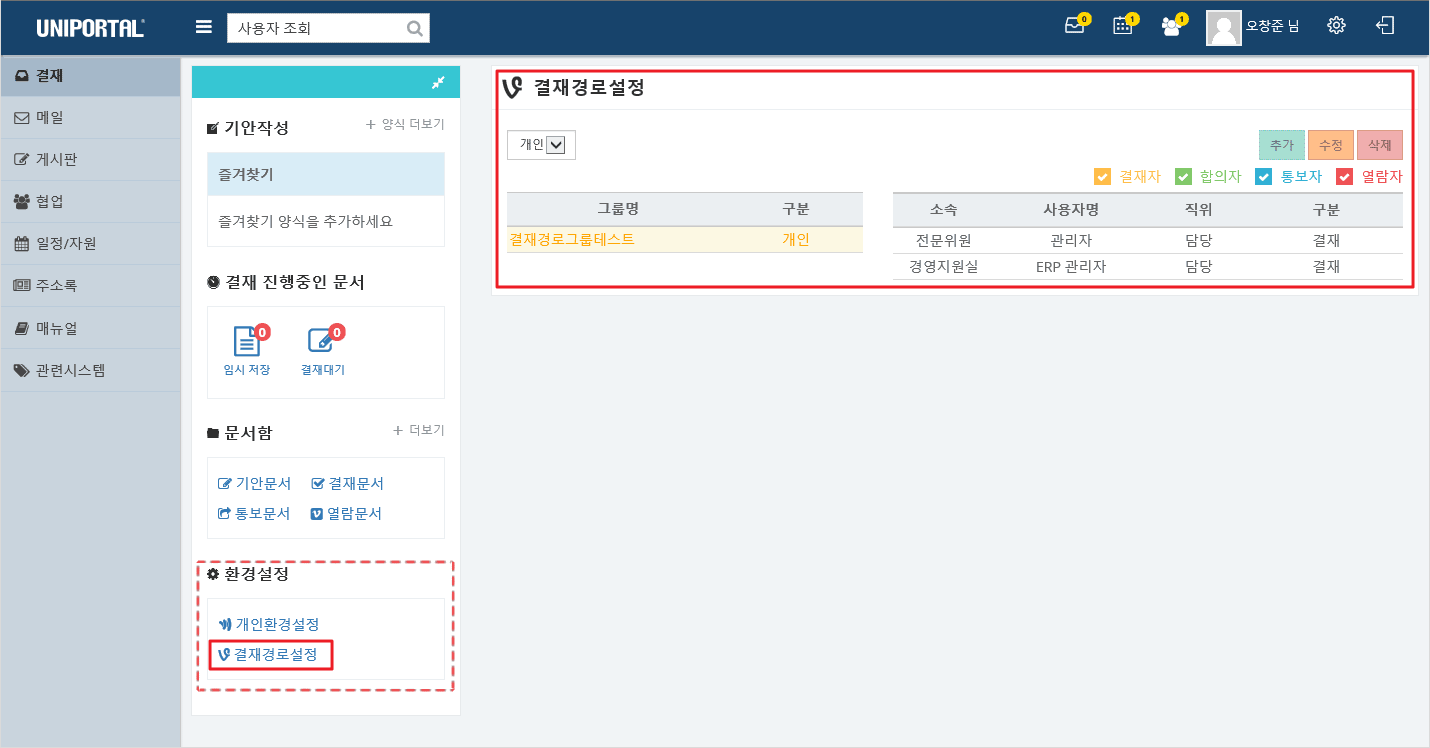This screenshot has width=1430, height=748.
Task: Click the 삭제 button
Action: 1380,145
